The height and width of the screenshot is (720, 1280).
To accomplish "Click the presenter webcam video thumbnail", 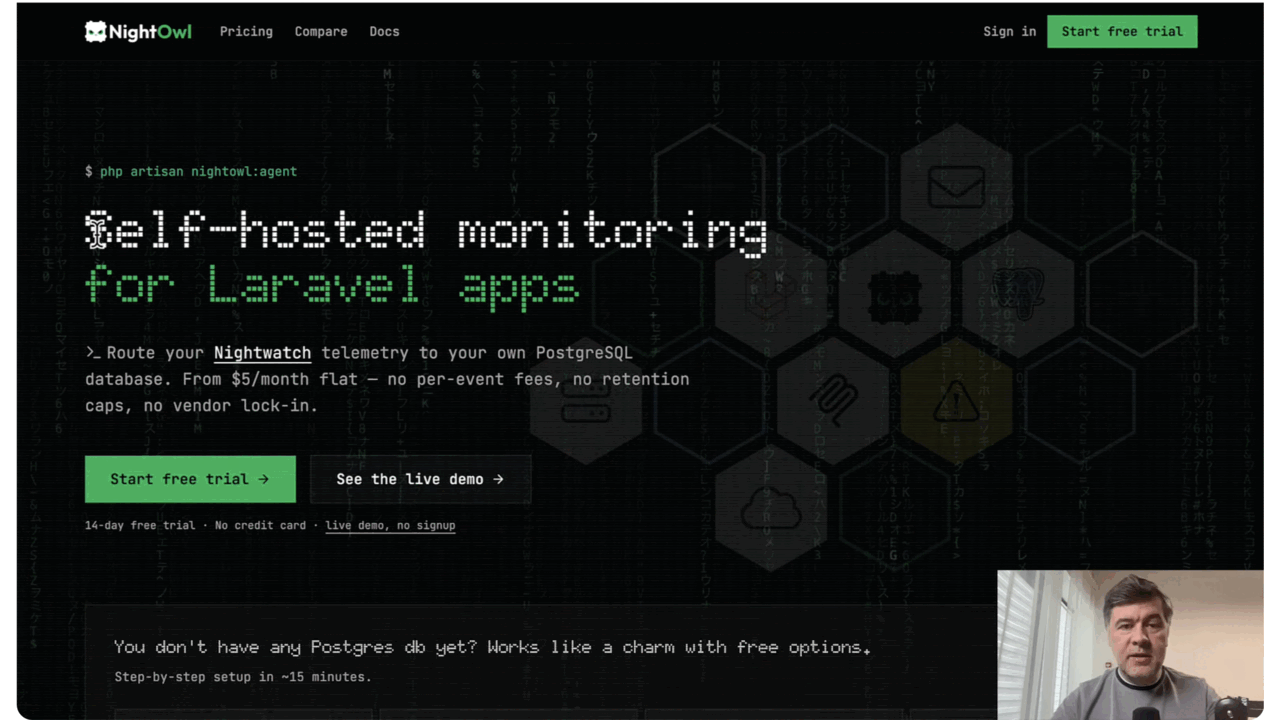I will click(1130, 645).
